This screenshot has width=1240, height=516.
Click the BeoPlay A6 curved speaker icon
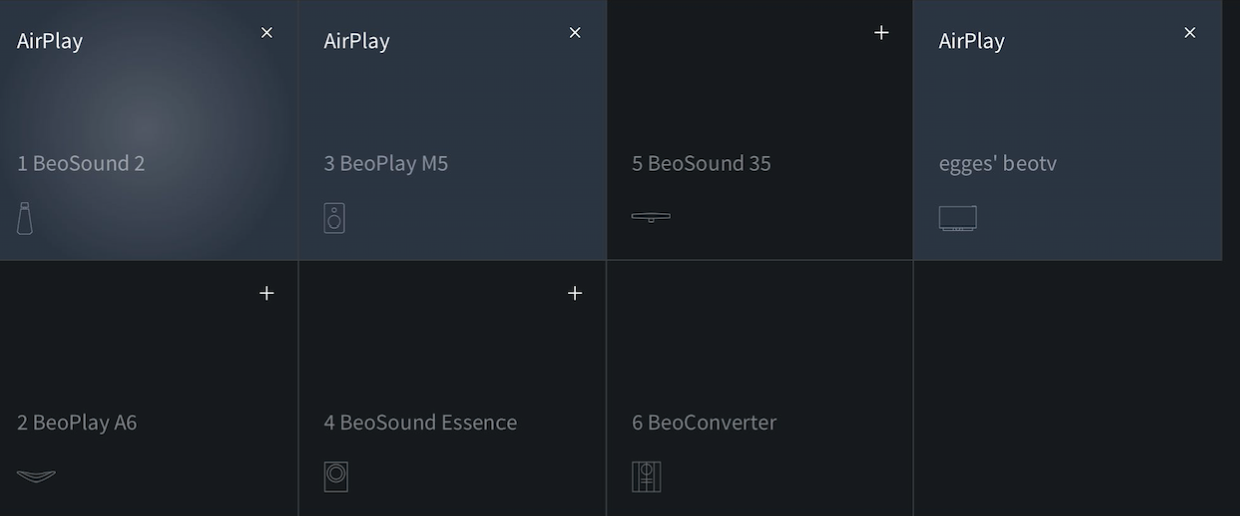(36, 476)
